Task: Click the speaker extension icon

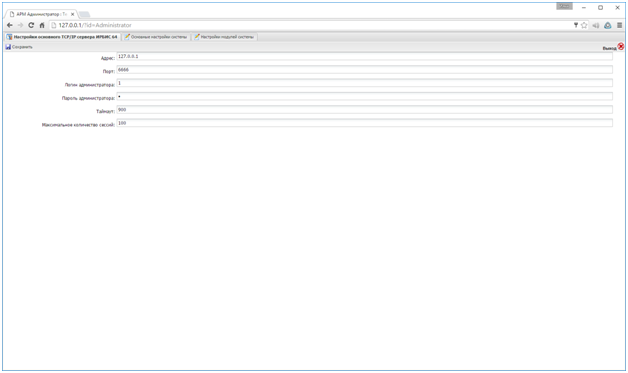Action: [x=596, y=25]
